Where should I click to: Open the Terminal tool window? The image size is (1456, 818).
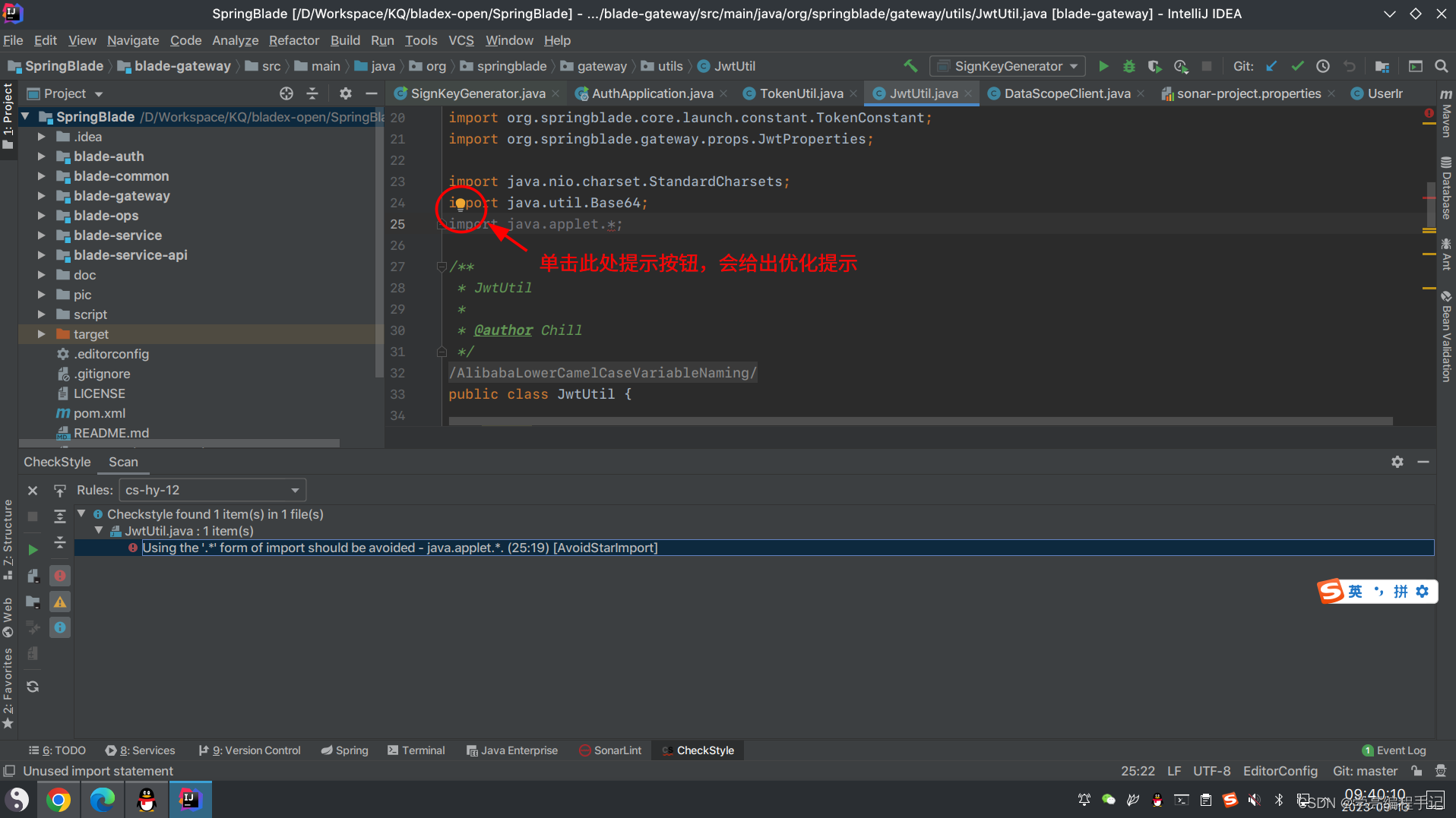click(x=416, y=750)
